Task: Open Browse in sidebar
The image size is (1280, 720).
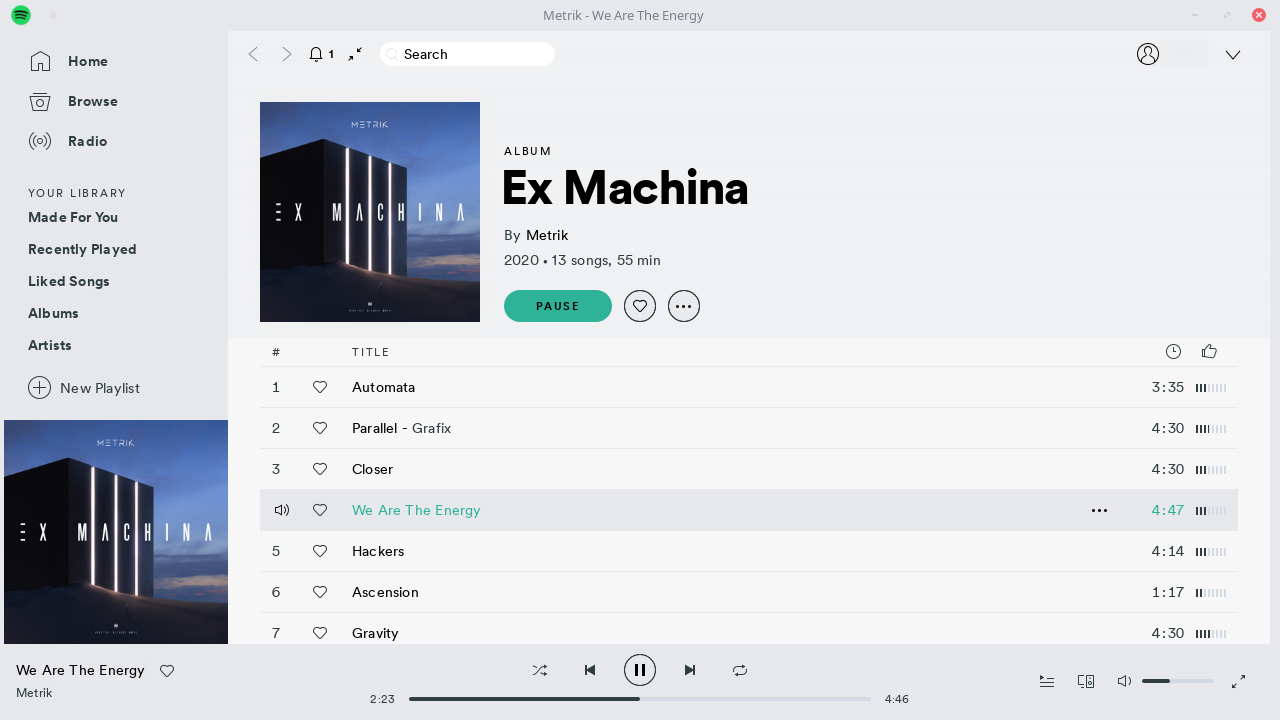Action: [x=73, y=101]
